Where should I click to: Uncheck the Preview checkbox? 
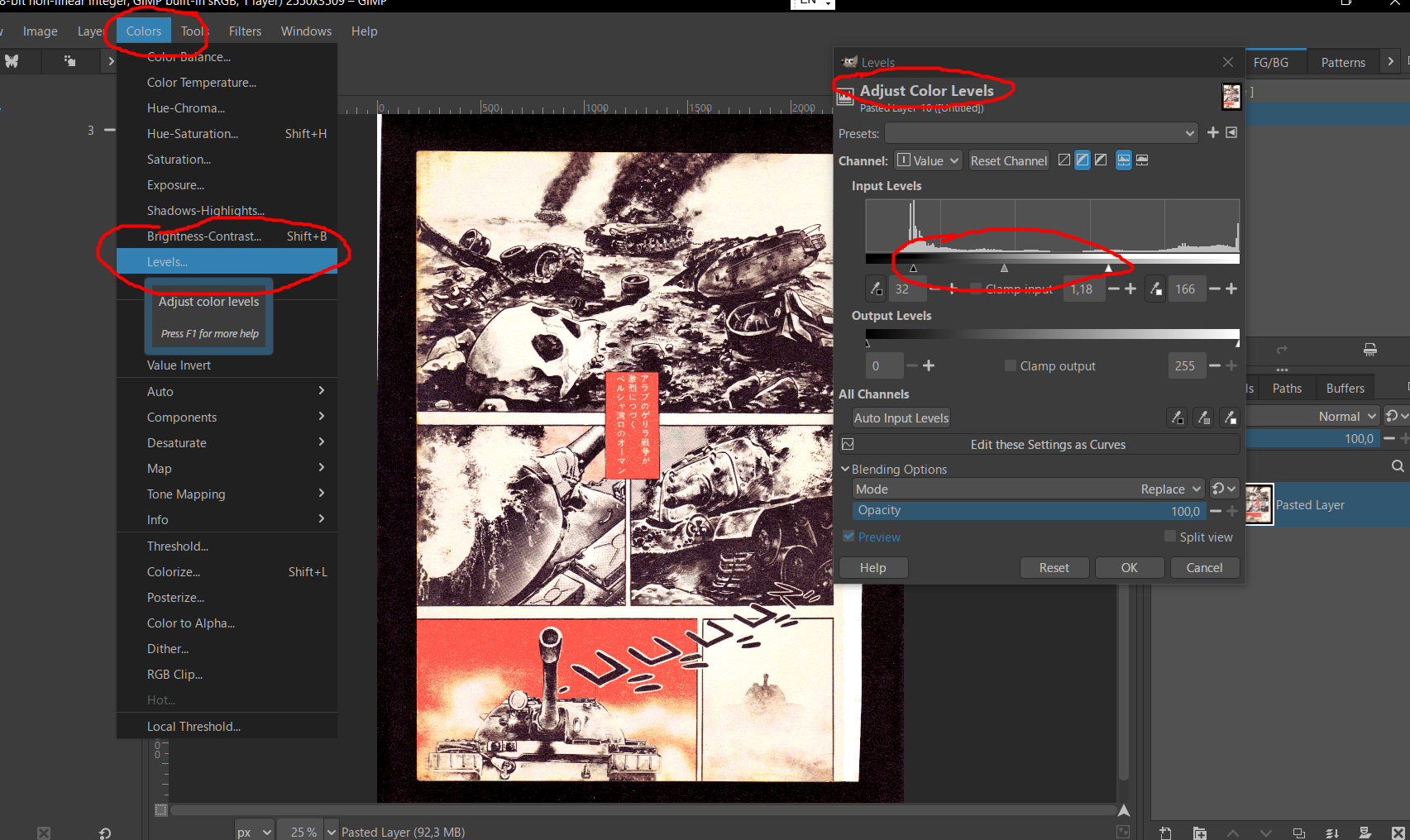click(x=848, y=537)
